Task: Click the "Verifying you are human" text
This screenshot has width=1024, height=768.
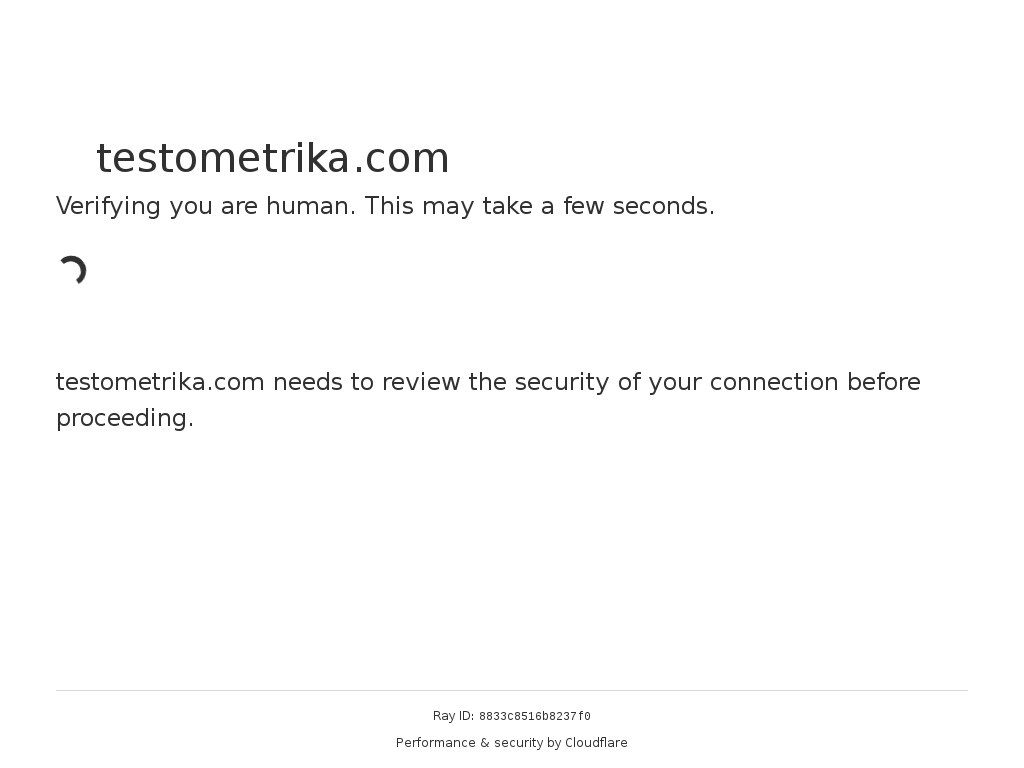Action: click(206, 206)
